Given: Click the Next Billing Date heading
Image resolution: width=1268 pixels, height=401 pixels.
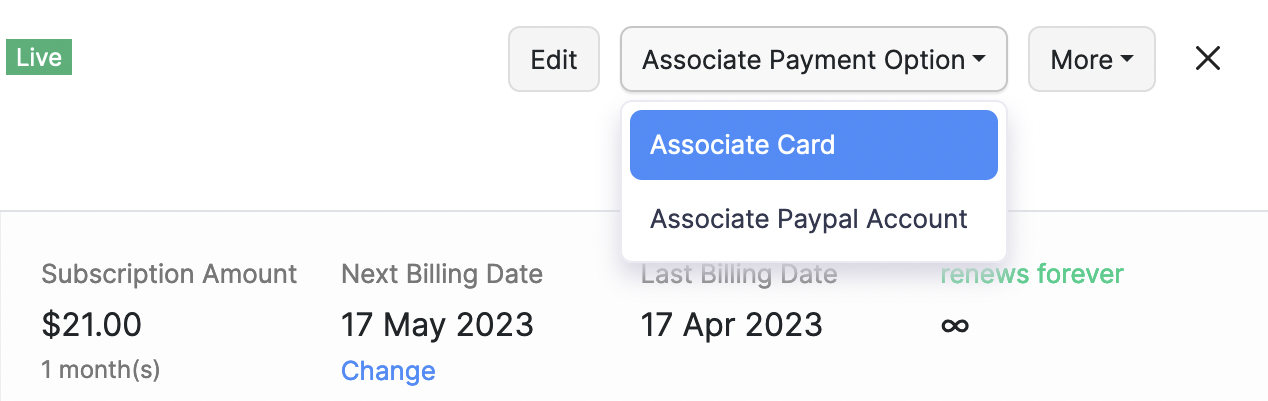Looking at the screenshot, I should coord(442,274).
